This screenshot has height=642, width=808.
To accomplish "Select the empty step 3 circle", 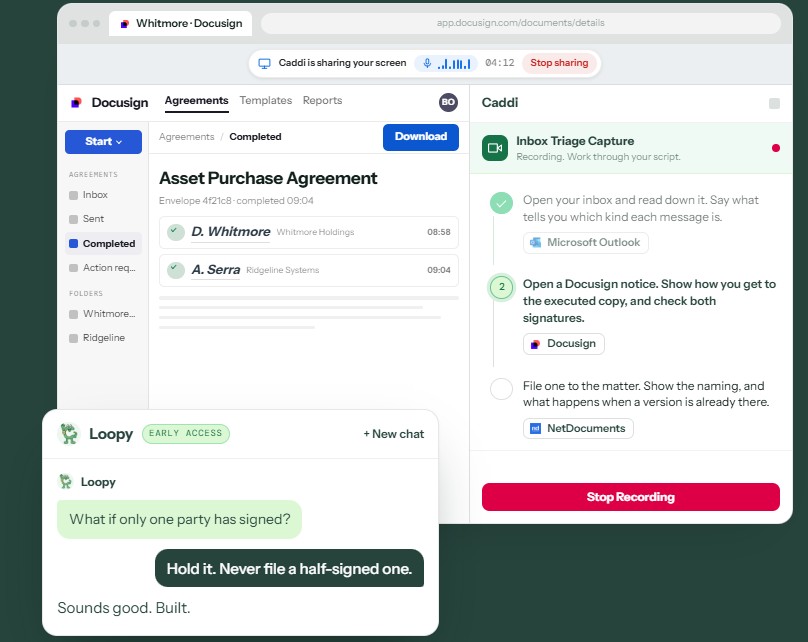I will tap(501, 389).
